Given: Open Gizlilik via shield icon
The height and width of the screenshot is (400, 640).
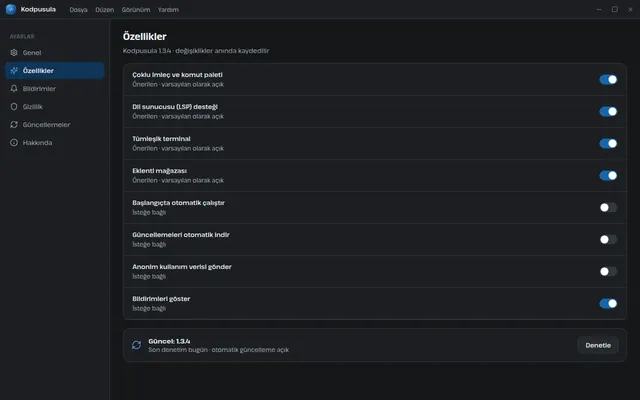Looking at the screenshot, I should (x=14, y=107).
